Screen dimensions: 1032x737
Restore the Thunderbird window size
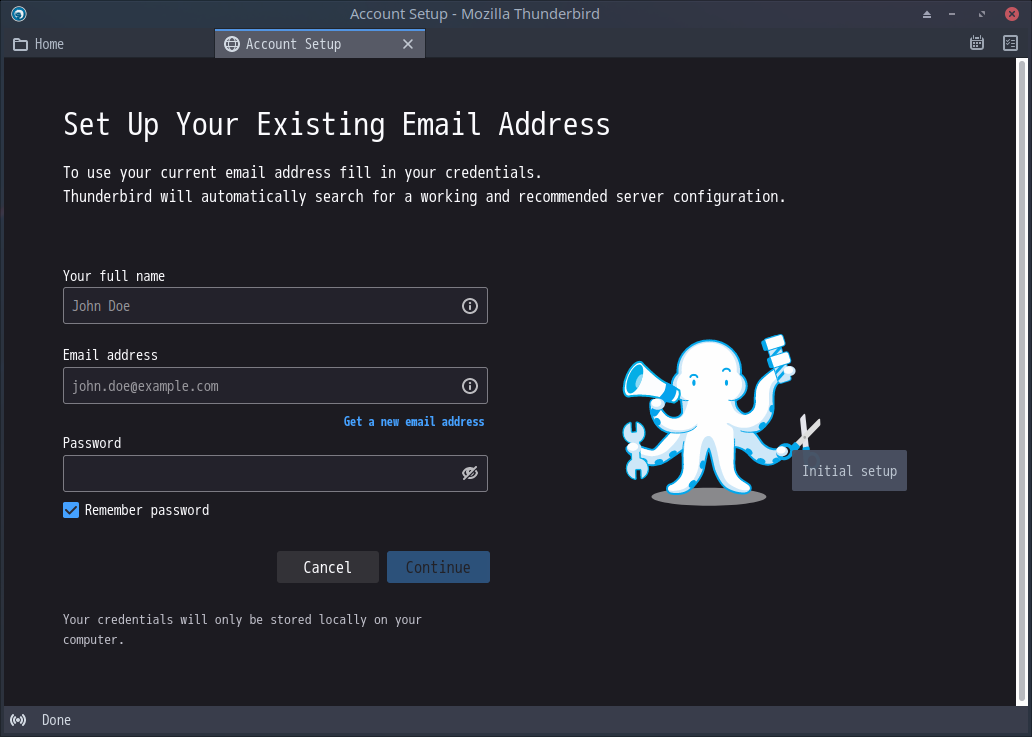click(982, 14)
